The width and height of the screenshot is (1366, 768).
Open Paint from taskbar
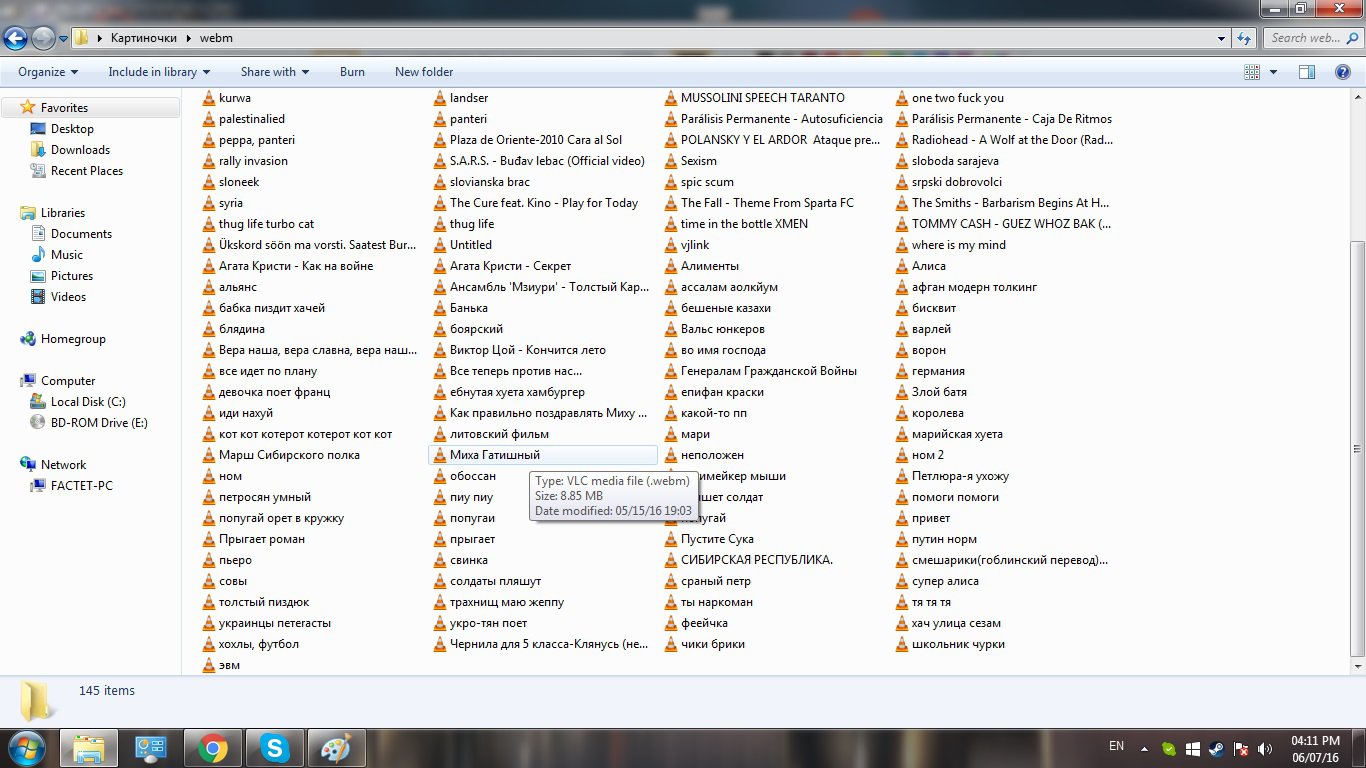pyautogui.click(x=335, y=748)
